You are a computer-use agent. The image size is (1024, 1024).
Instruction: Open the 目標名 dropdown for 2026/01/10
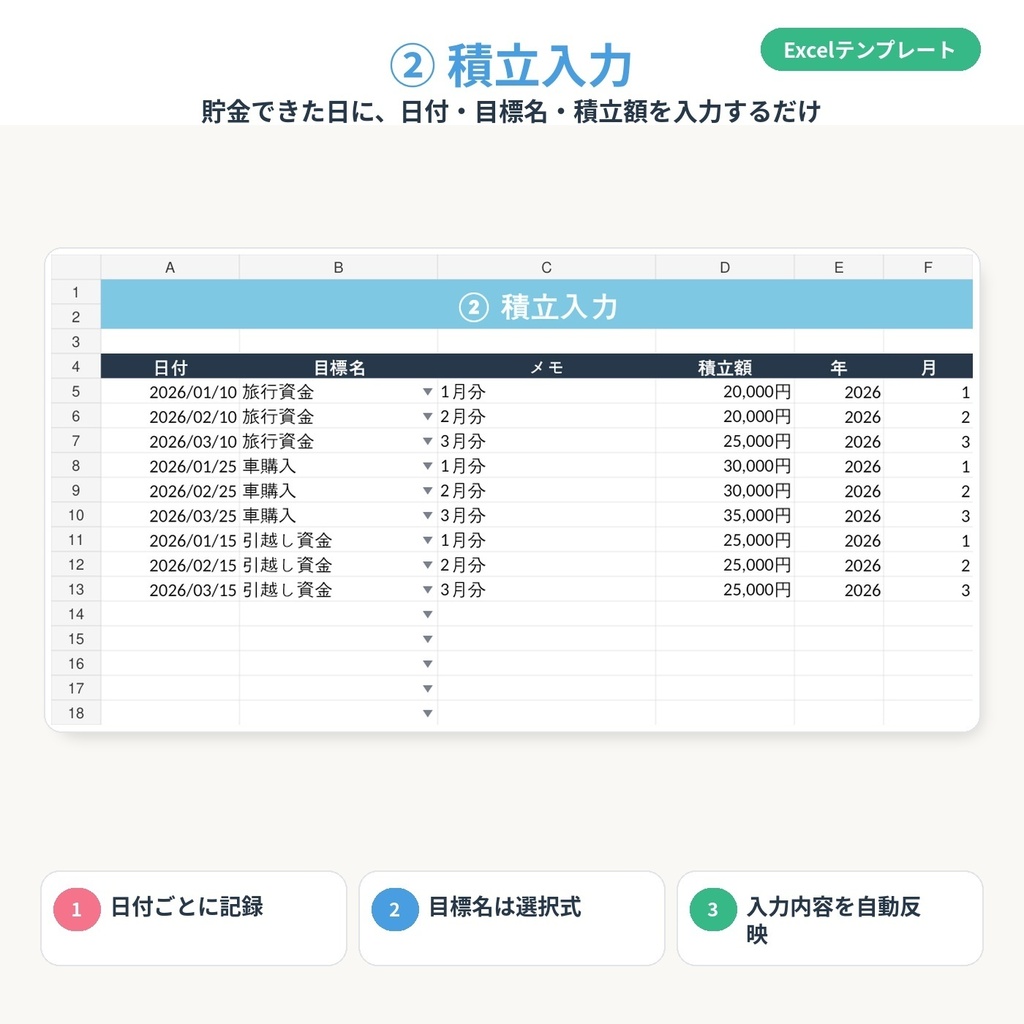428,392
